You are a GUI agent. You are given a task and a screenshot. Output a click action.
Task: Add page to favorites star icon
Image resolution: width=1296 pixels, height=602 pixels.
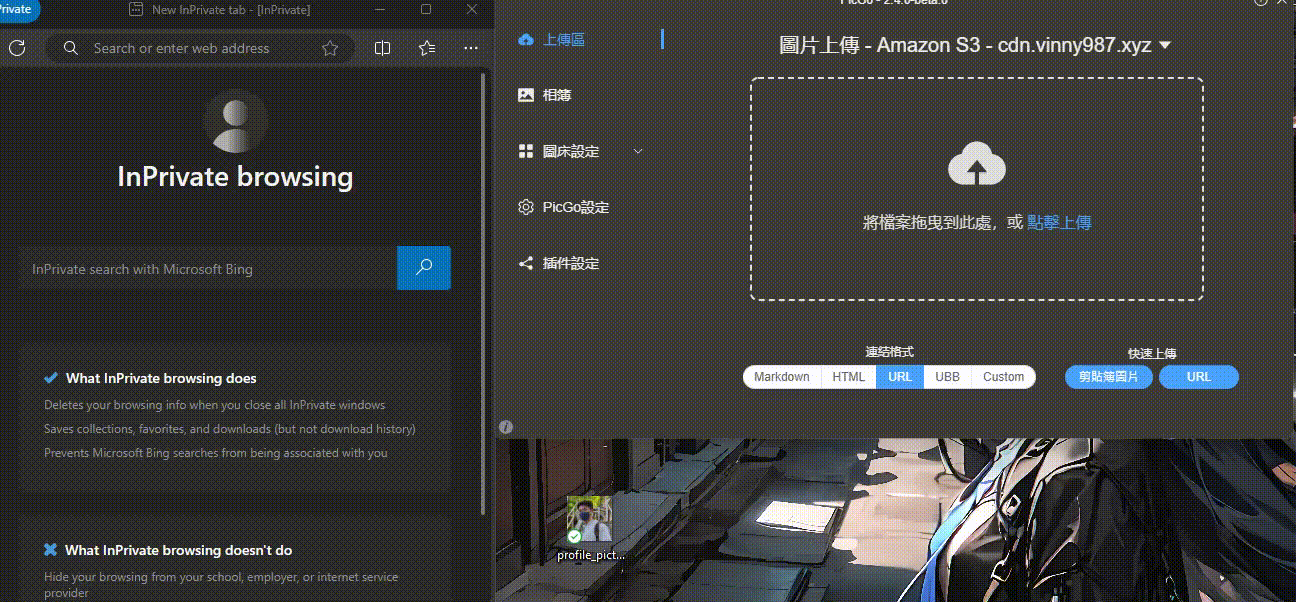point(330,48)
